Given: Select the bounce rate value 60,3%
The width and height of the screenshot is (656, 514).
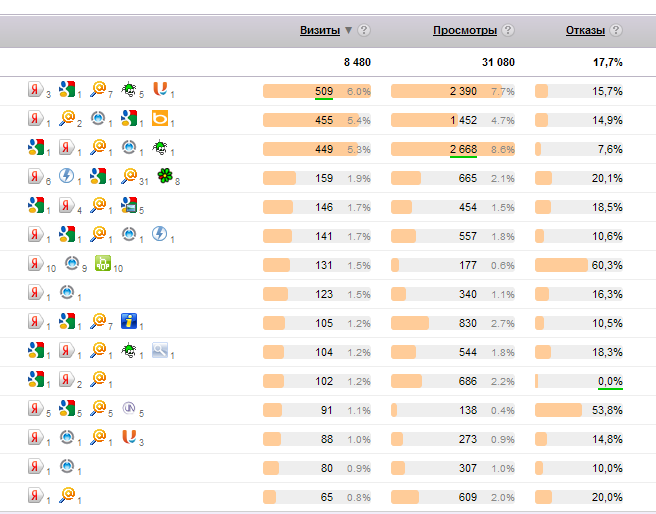Looking at the screenshot, I should [x=607, y=265].
